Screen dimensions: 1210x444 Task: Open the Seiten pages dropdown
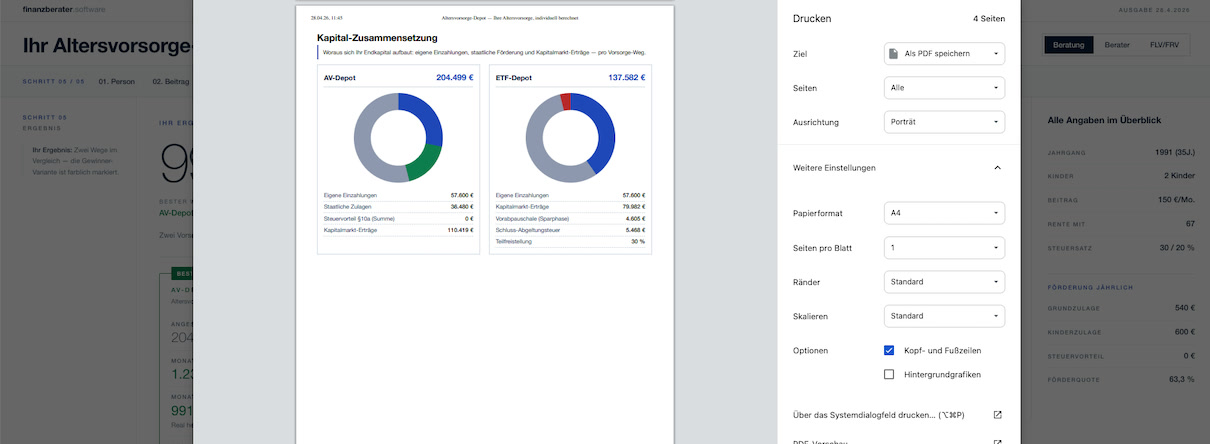coord(944,88)
